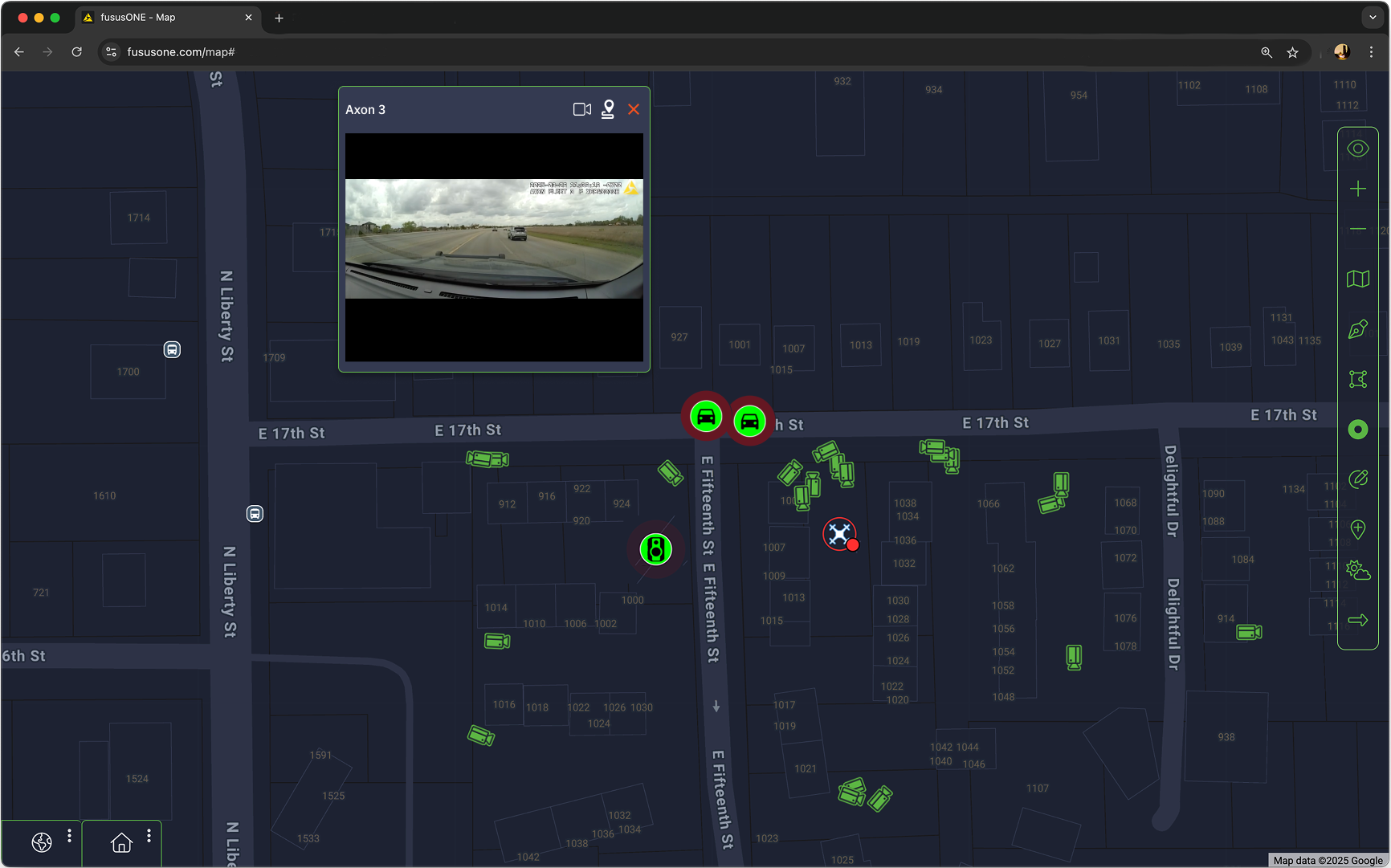Click the active record dot icon

(1358, 430)
